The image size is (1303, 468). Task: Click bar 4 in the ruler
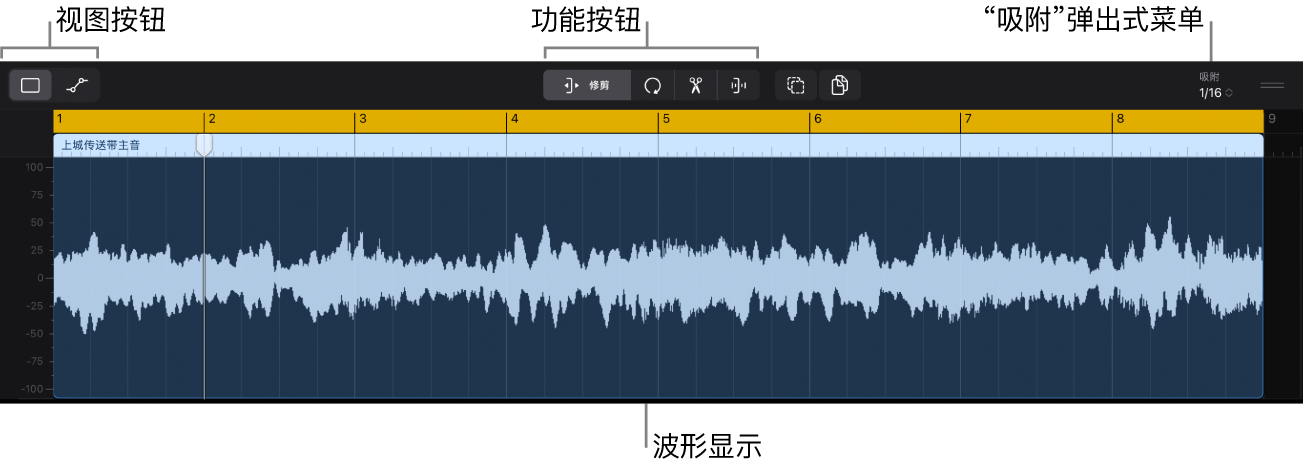(x=514, y=119)
